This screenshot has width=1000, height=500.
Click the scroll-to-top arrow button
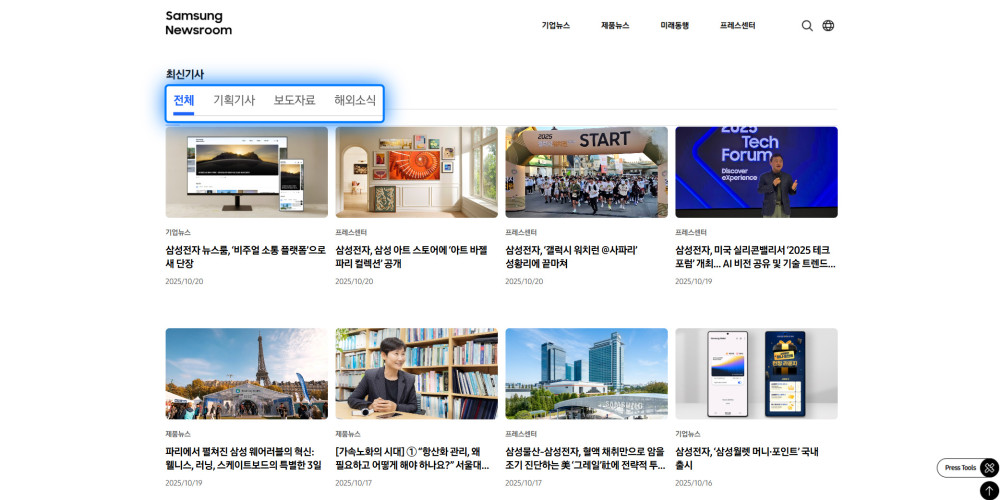coord(989,491)
